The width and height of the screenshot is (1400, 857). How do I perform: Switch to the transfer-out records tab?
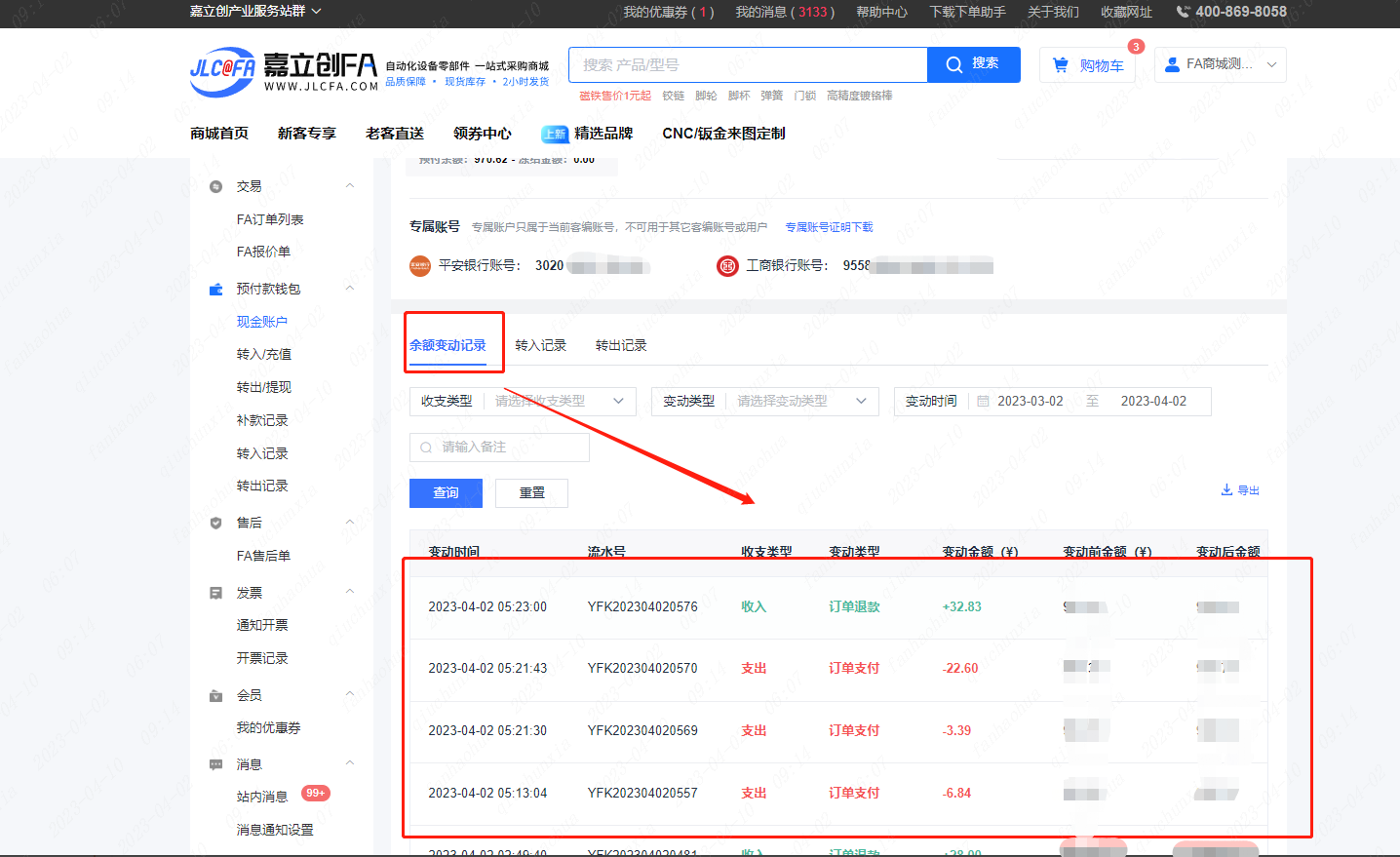click(621, 346)
